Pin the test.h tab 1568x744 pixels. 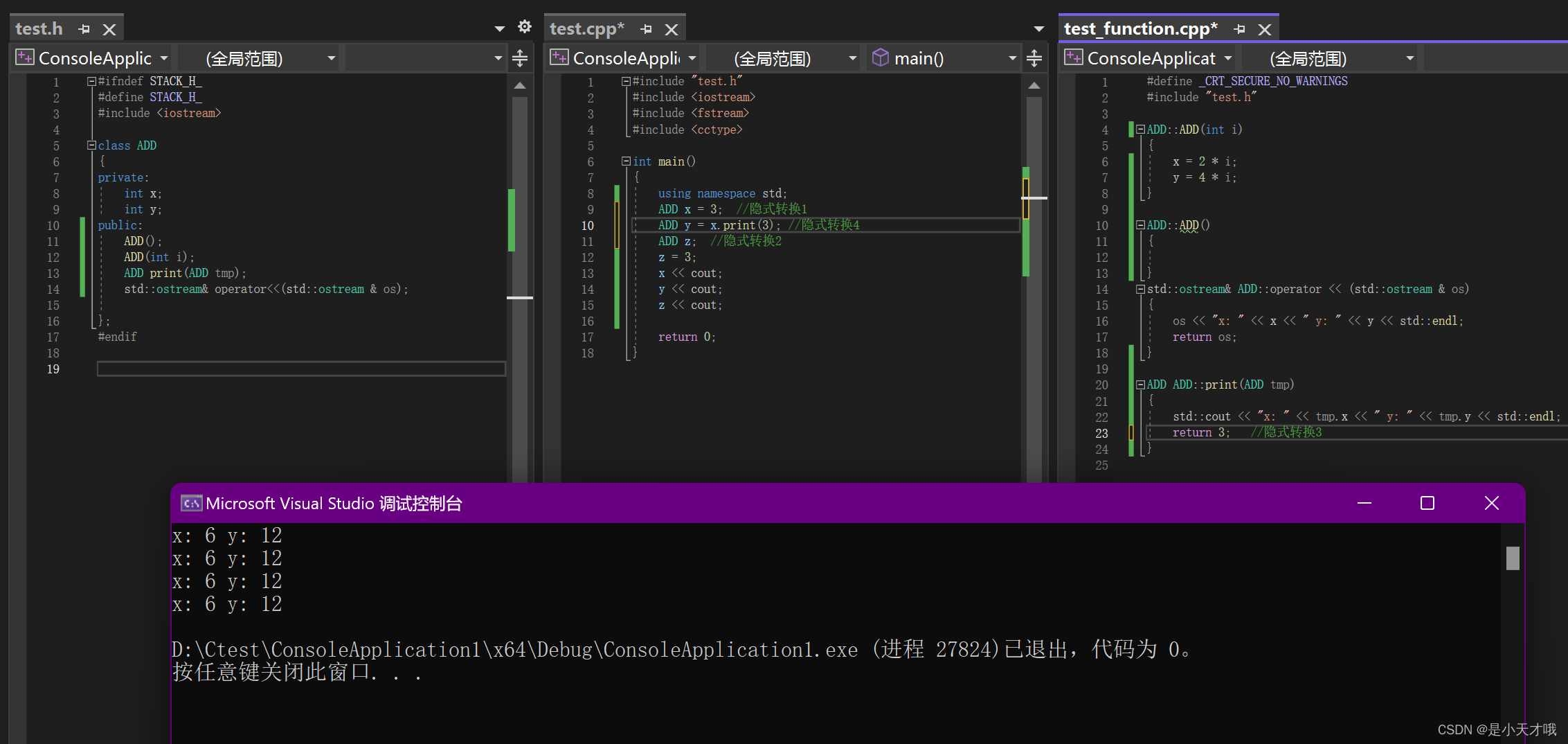(x=84, y=28)
